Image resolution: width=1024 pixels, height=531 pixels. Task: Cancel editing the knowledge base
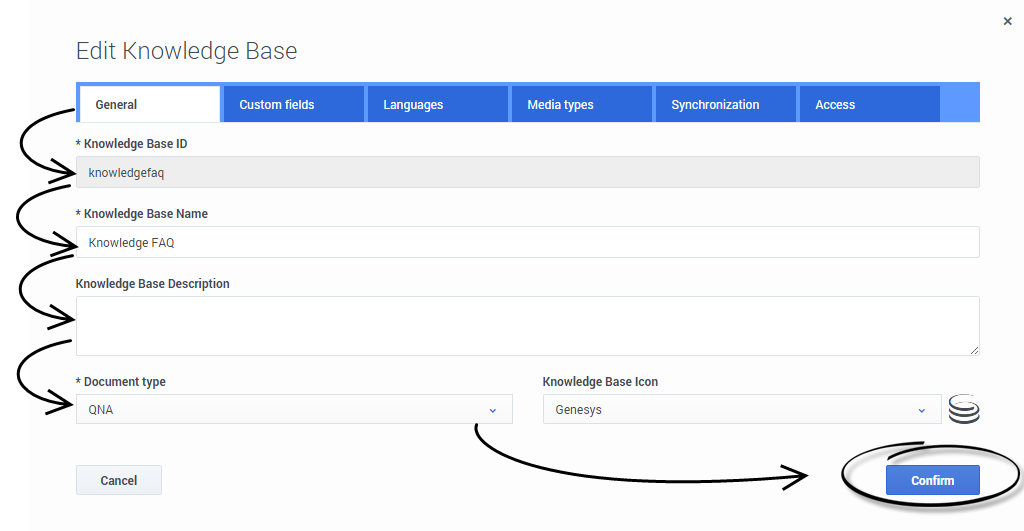(118, 480)
